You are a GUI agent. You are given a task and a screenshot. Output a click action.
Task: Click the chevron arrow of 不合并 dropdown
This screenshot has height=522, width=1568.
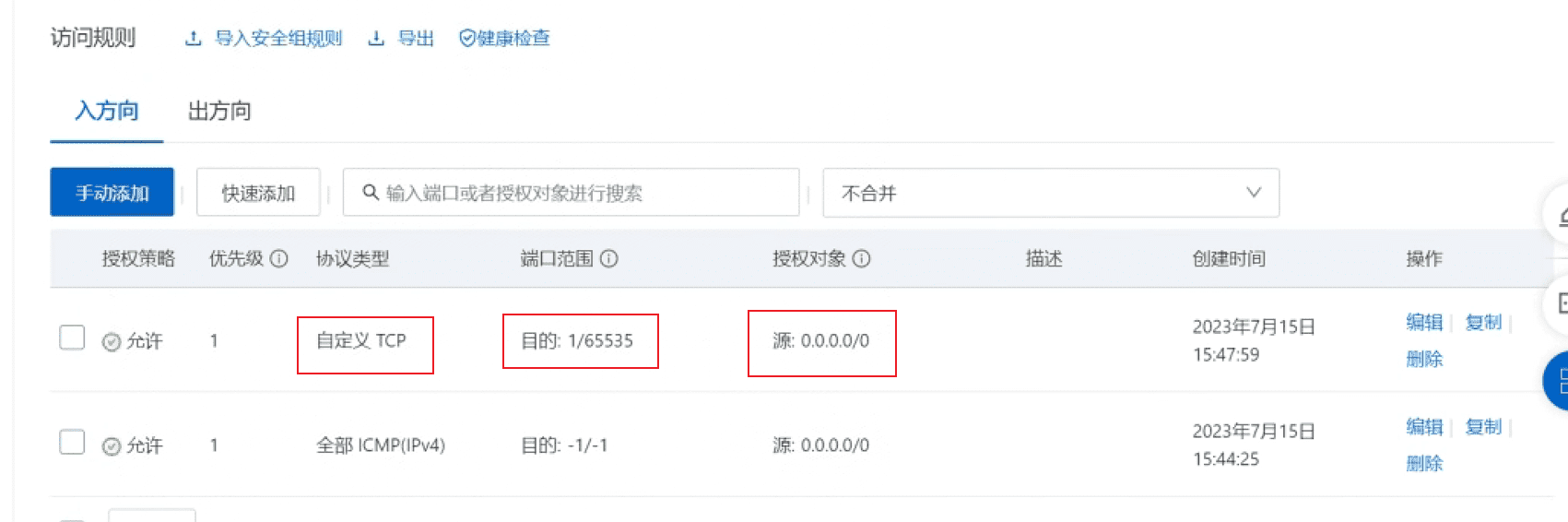[x=1254, y=193]
